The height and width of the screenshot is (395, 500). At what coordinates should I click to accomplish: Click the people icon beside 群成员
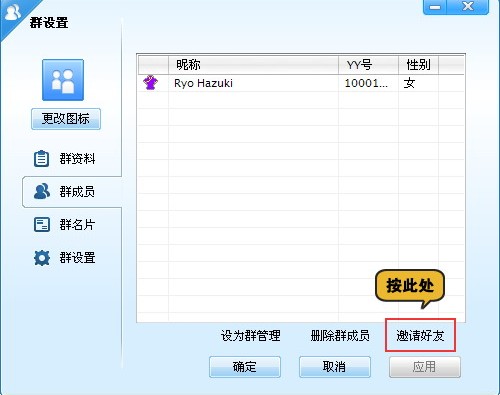(x=42, y=191)
